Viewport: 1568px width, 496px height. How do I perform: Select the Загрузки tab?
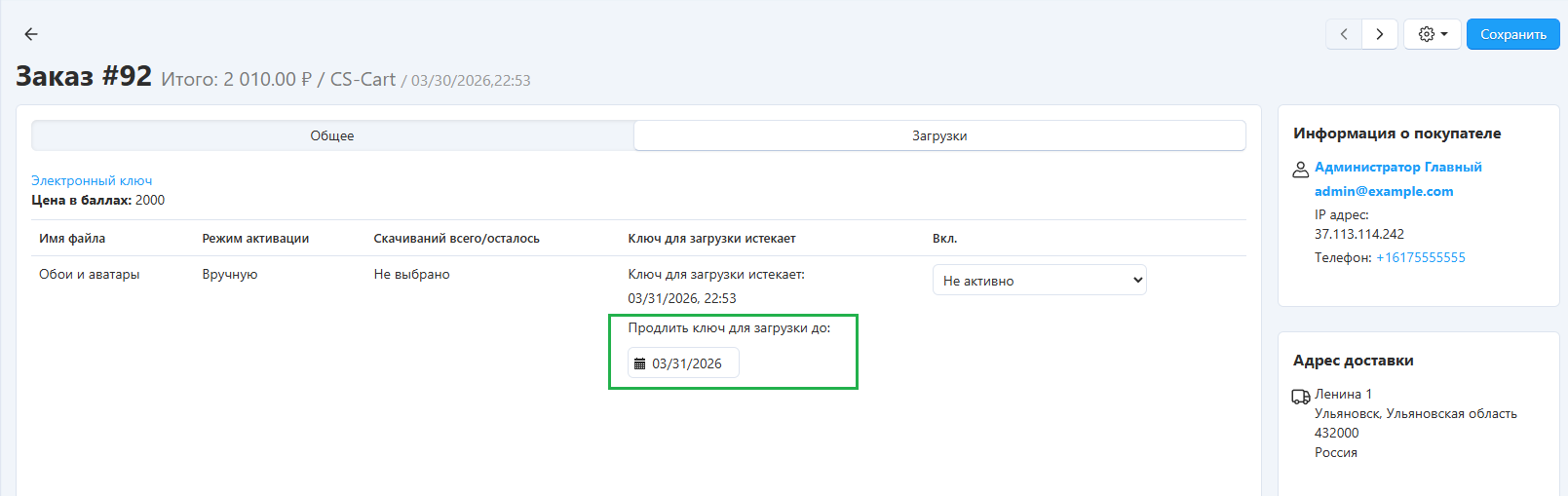[939, 135]
